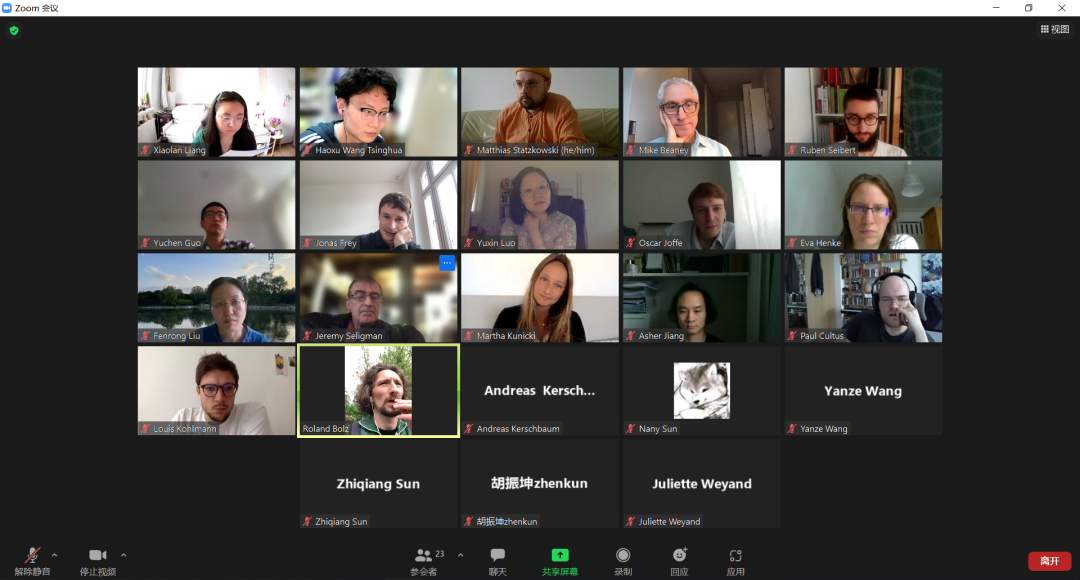Expand audio options arrow beside microphone
This screenshot has height=580, width=1080.
pos(54,555)
